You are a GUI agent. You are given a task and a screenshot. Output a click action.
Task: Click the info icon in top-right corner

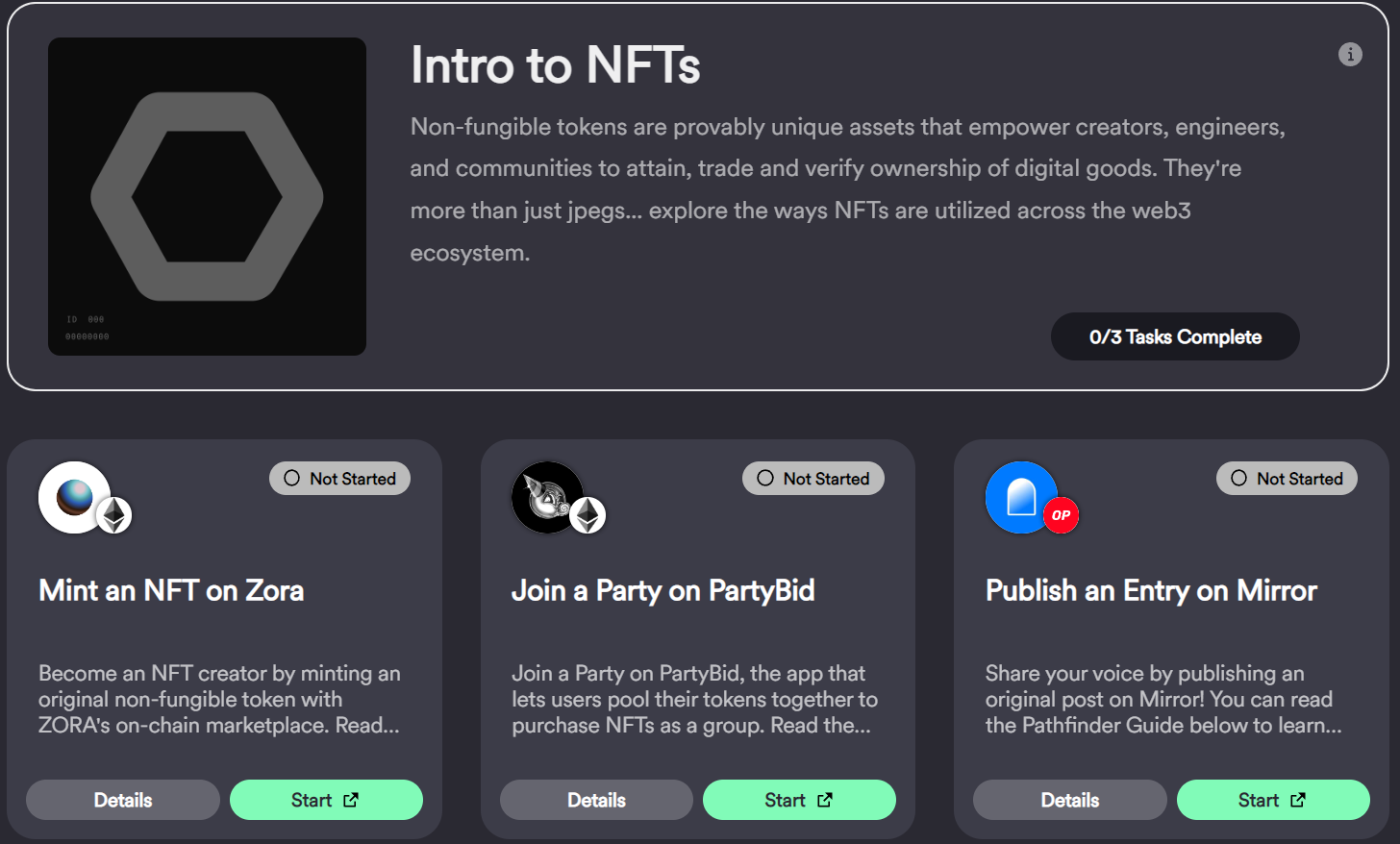point(1350,55)
